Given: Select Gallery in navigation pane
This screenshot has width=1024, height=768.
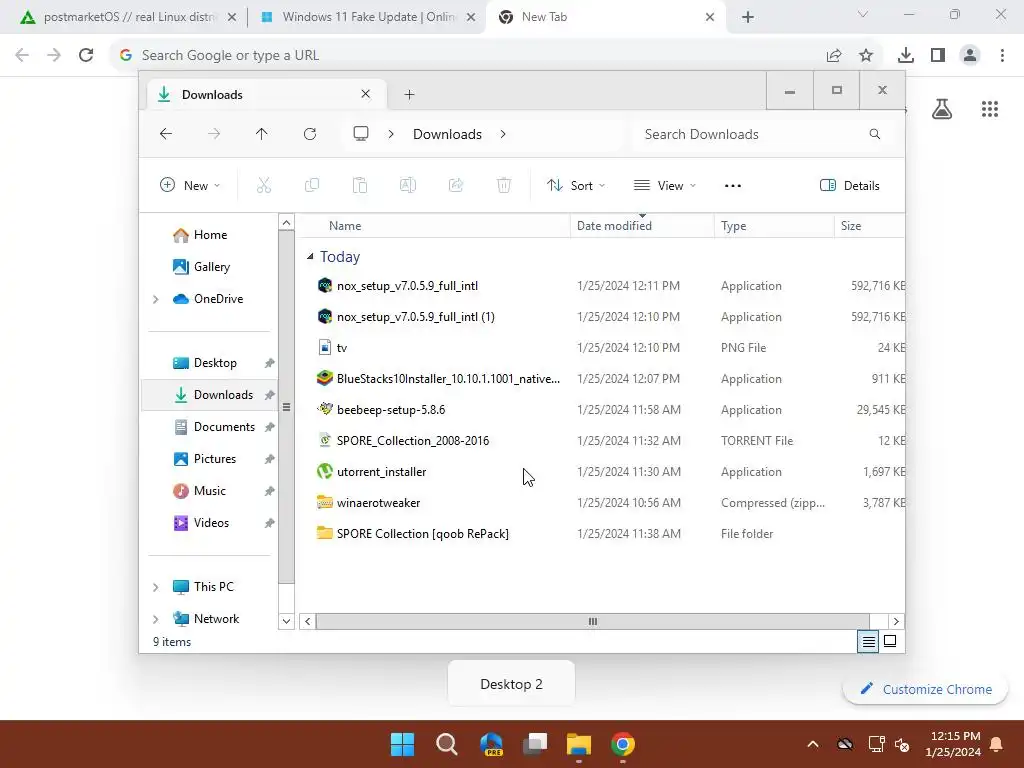Looking at the screenshot, I should click(x=209, y=267).
